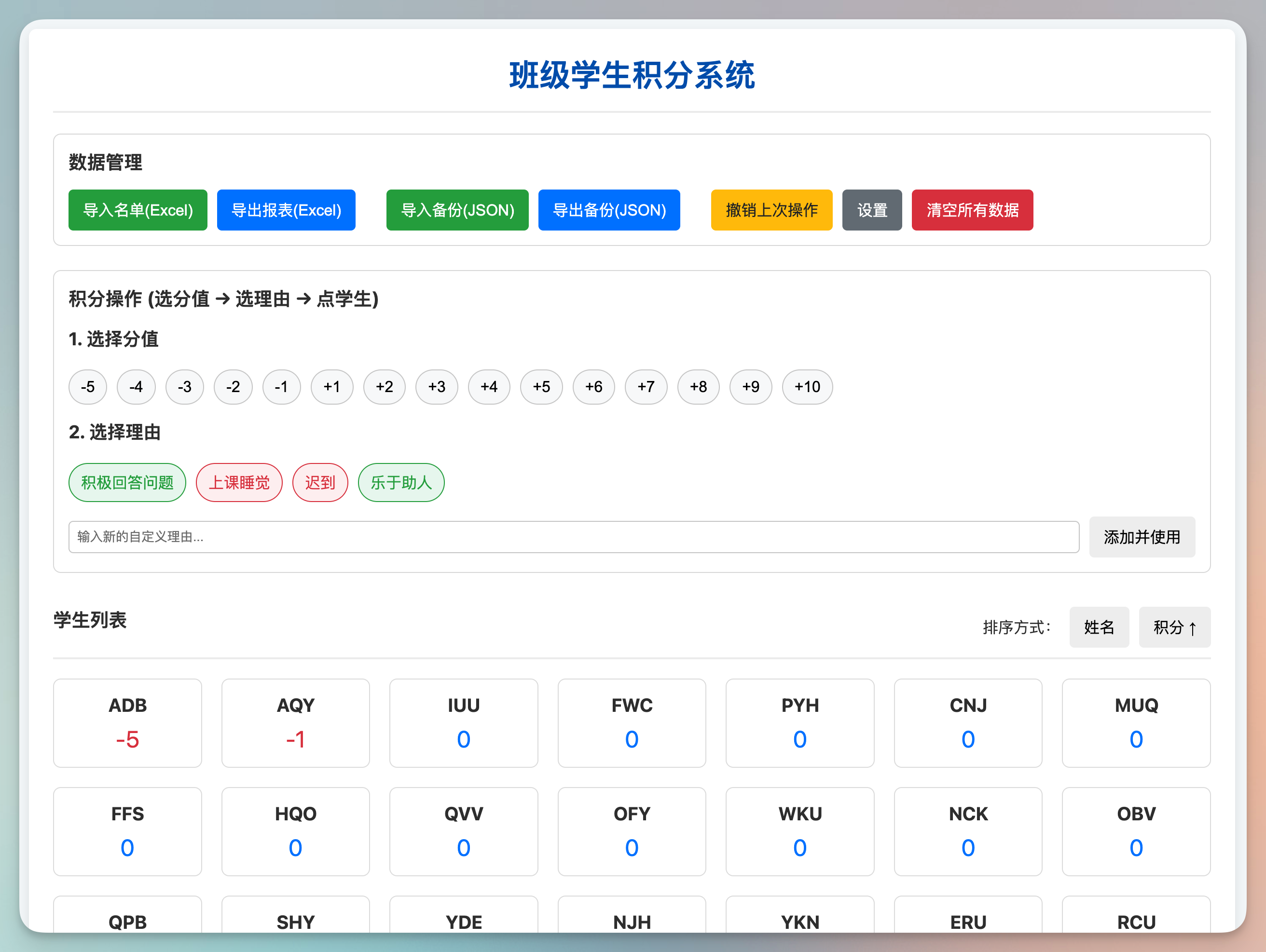1266x952 pixels.
Task: Click student card ADB with -5
Action: click(x=127, y=722)
